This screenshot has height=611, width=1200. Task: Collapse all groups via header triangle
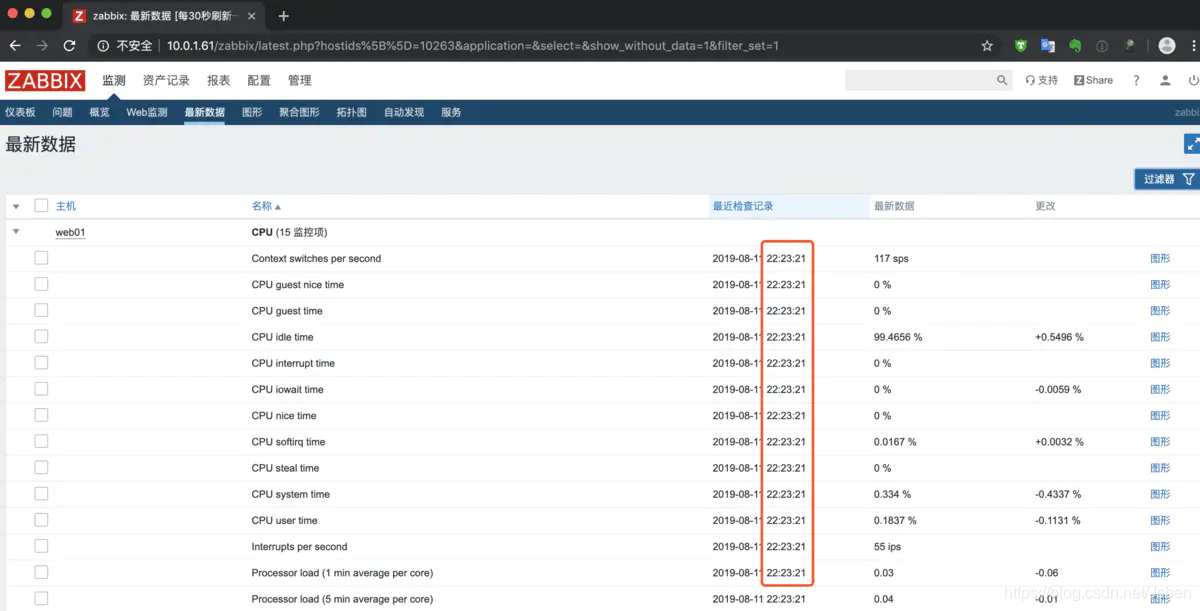point(16,207)
